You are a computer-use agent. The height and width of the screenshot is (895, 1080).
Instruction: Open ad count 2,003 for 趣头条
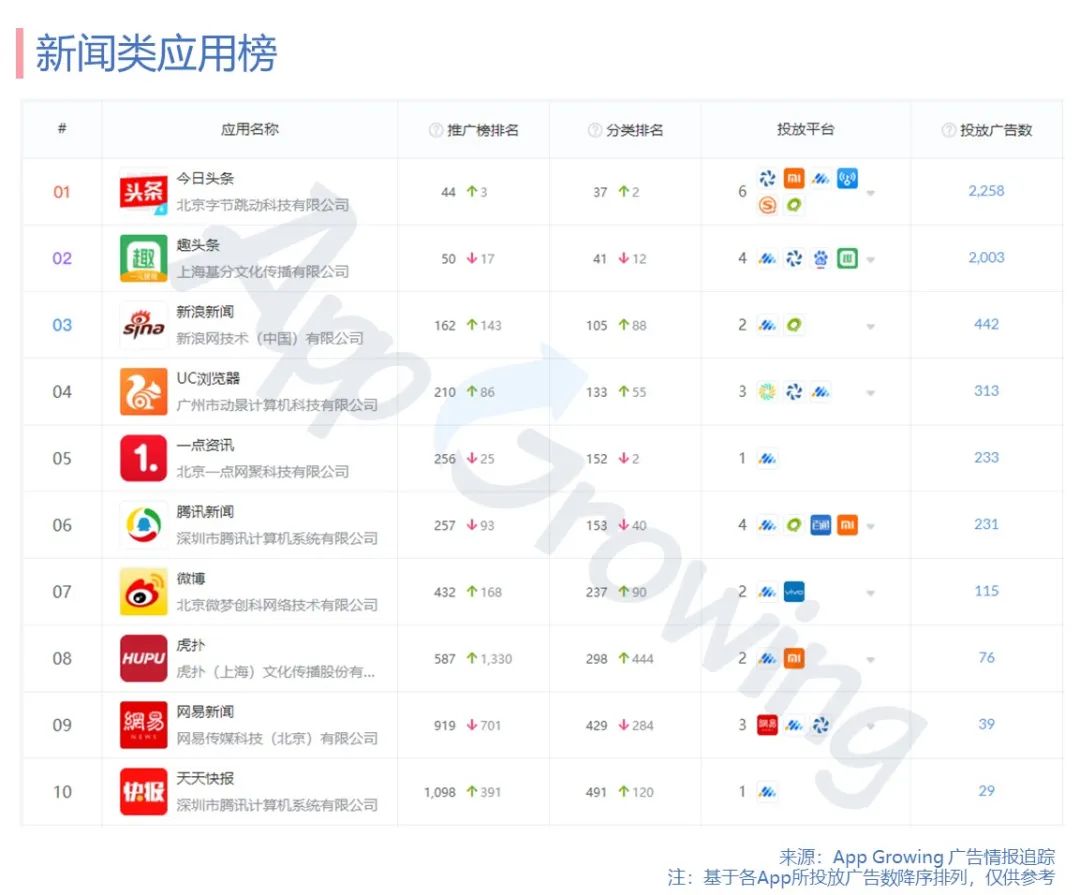click(986, 258)
